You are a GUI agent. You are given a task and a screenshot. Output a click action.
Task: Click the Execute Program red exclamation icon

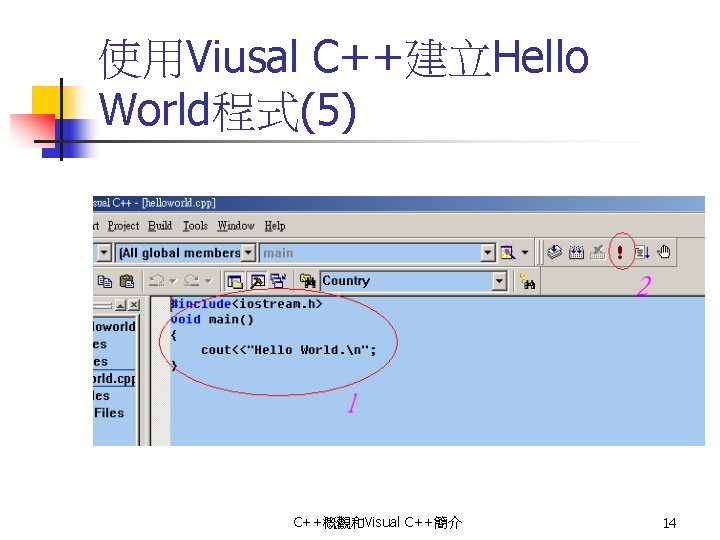(x=620, y=252)
